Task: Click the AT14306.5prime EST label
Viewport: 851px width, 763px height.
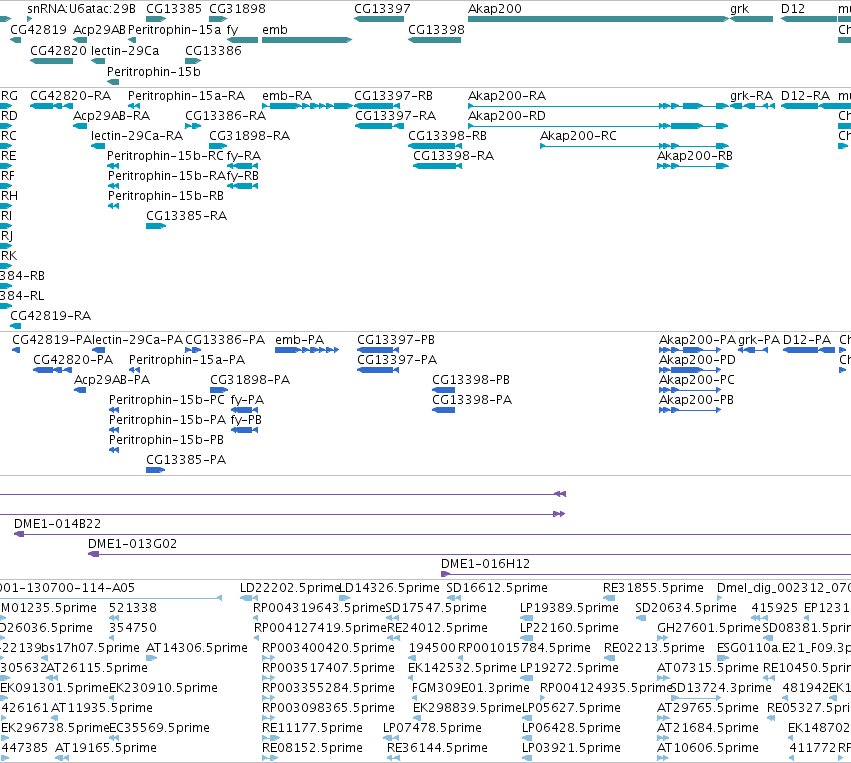Action: (x=196, y=648)
